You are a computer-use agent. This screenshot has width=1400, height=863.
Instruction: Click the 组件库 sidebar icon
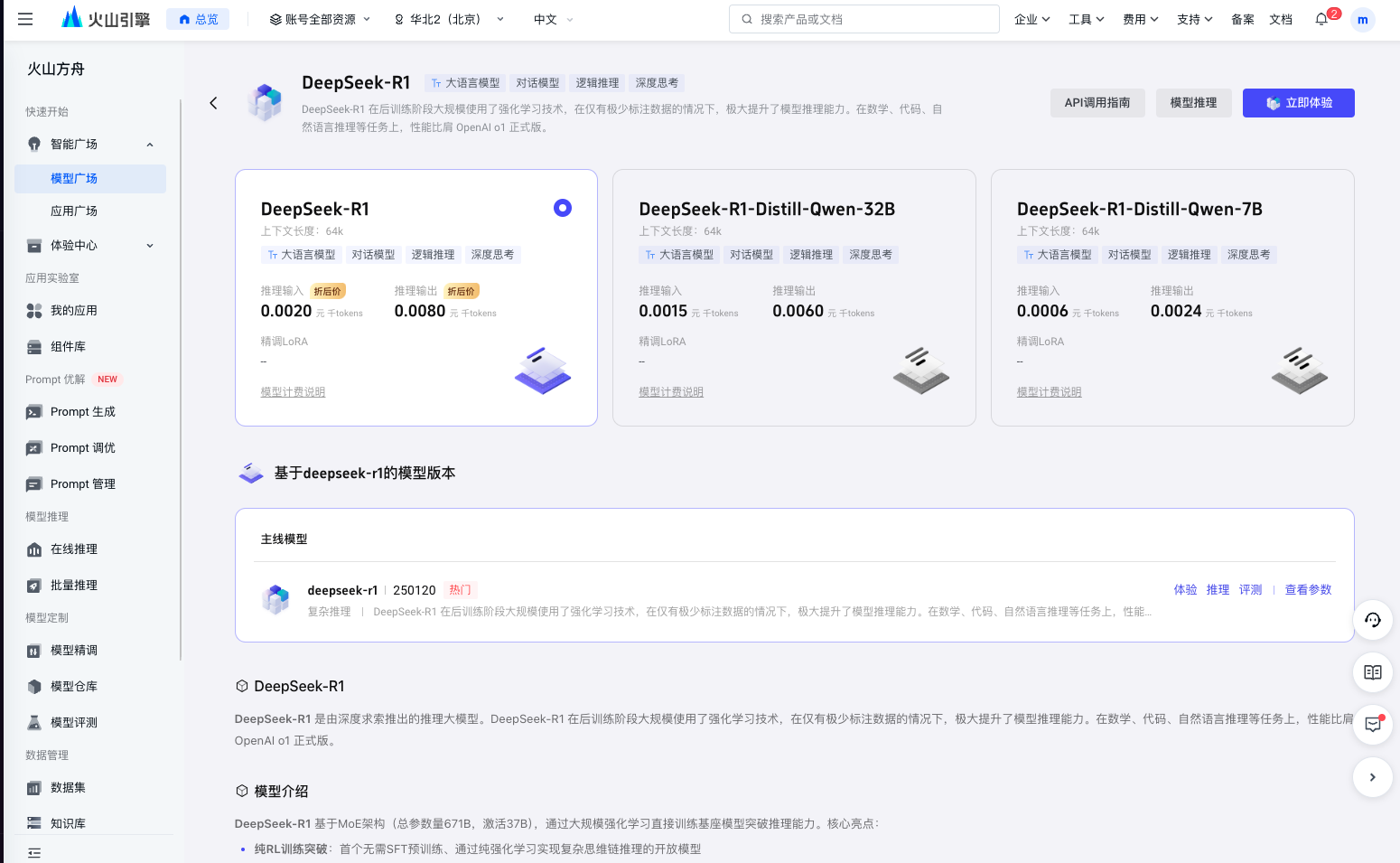coord(34,346)
